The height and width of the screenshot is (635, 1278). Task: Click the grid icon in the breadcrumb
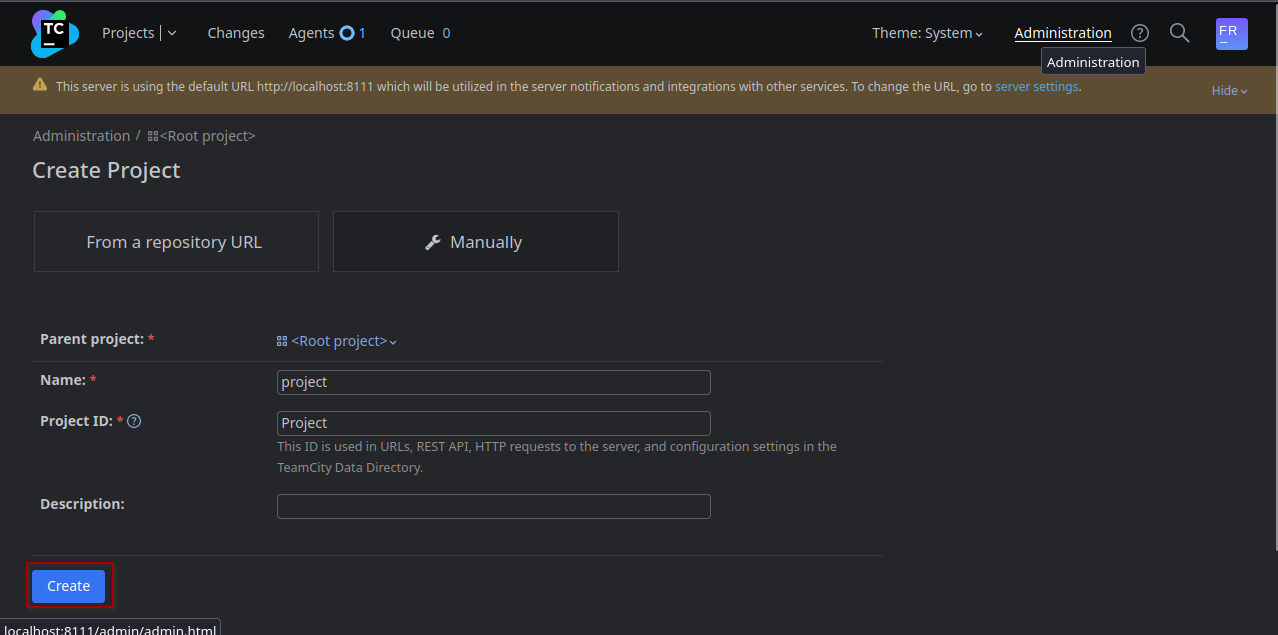tap(152, 135)
